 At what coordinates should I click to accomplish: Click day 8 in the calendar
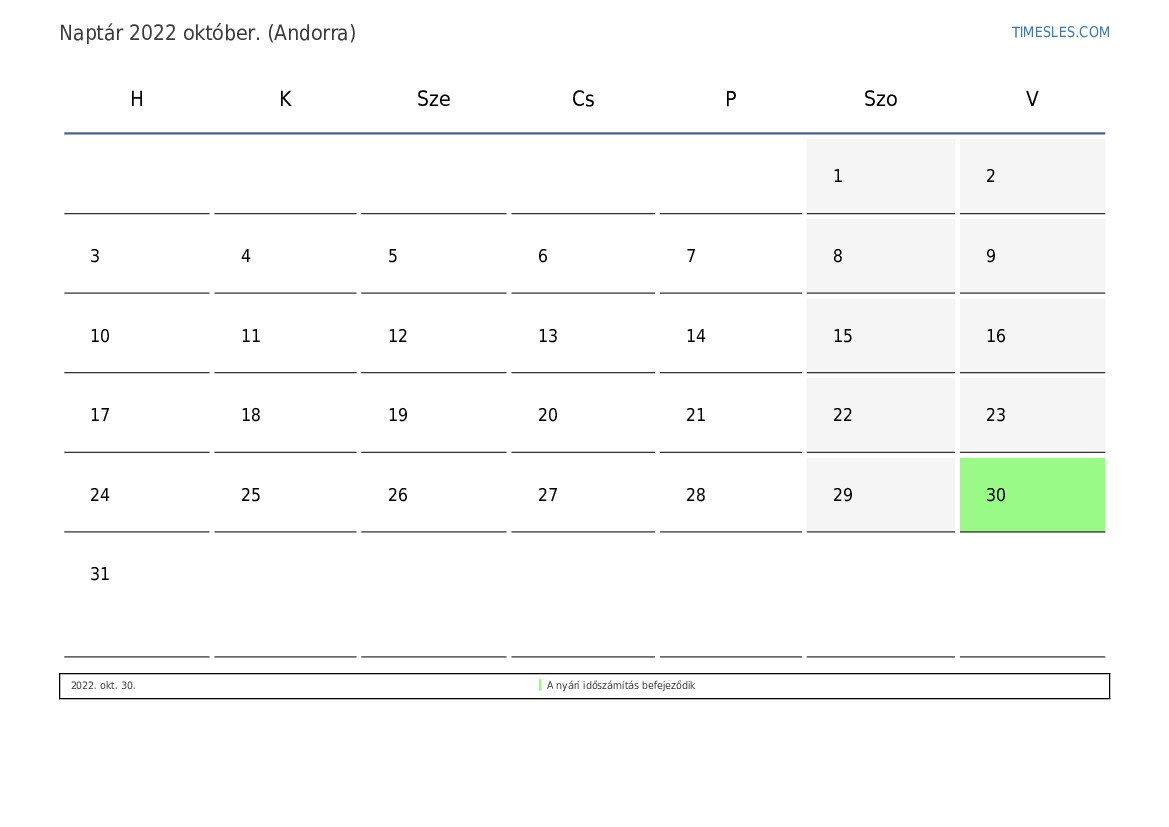(x=880, y=256)
